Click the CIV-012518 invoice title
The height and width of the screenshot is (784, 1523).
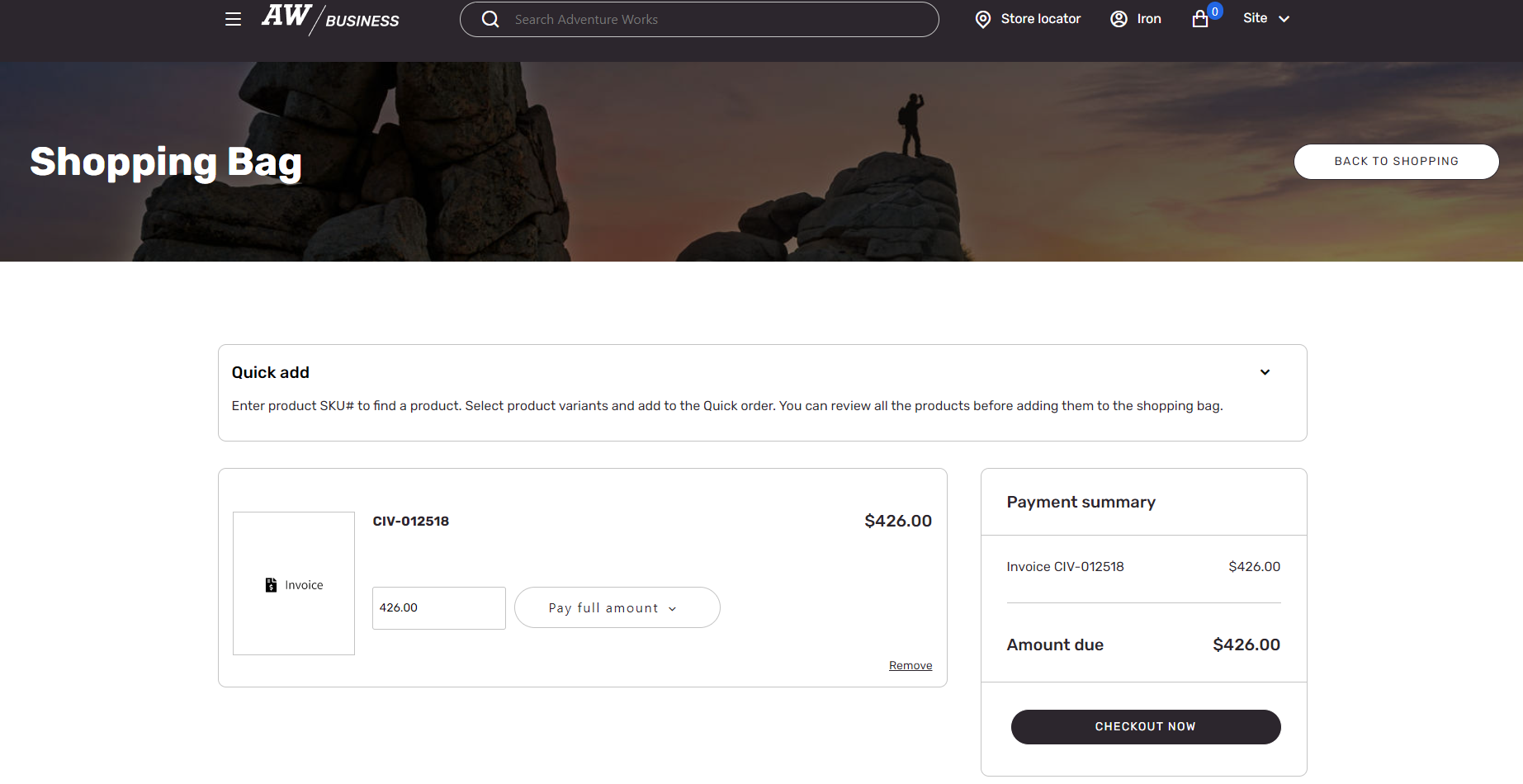(411, 522)
